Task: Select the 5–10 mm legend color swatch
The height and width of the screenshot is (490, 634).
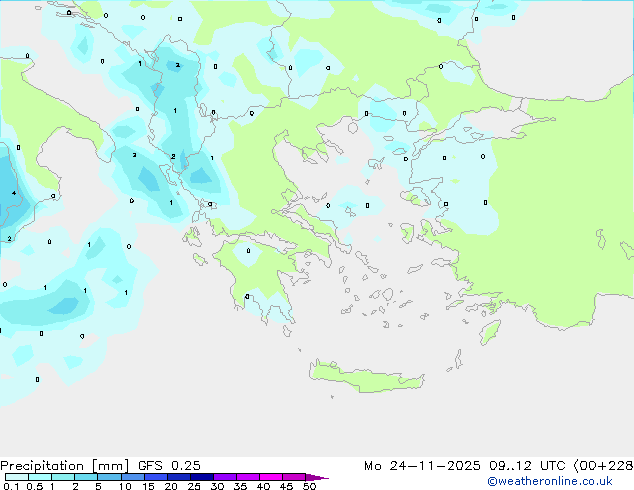Action: [x=109, y=477]
